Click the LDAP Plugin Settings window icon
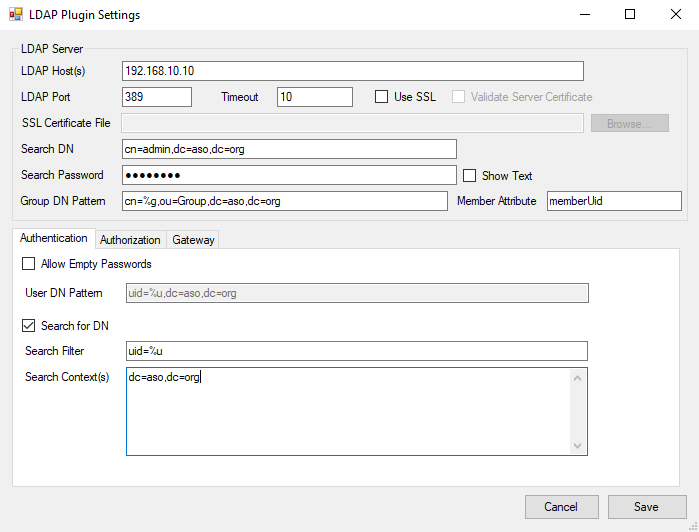The width and height of the screenshot is (699, 532). tap(16, 15)
